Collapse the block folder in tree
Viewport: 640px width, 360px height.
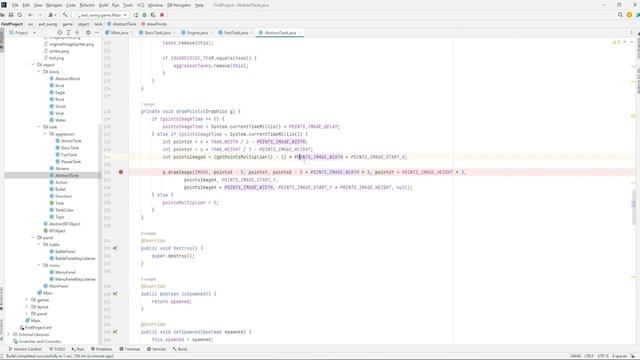[39, 72]
